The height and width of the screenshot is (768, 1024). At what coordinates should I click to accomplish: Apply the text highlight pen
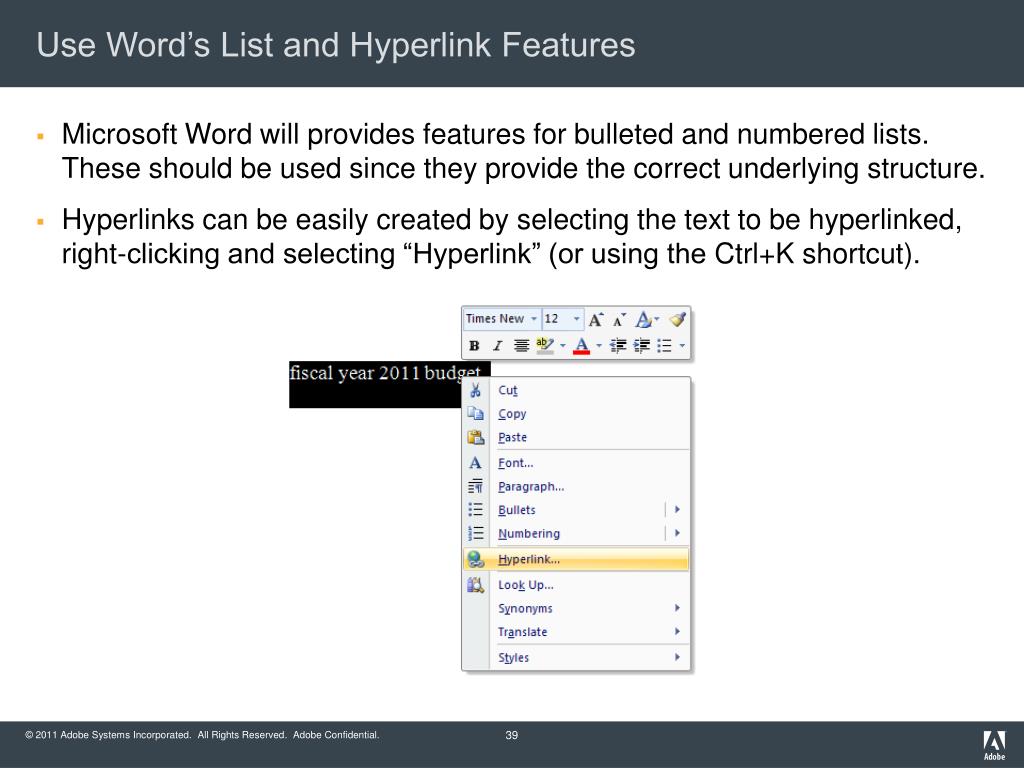tap(545, 346)
